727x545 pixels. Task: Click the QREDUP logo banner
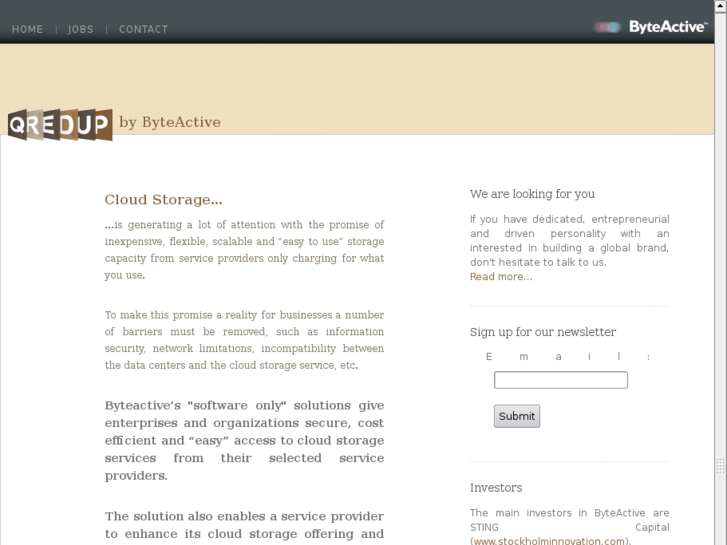point(60,124)
